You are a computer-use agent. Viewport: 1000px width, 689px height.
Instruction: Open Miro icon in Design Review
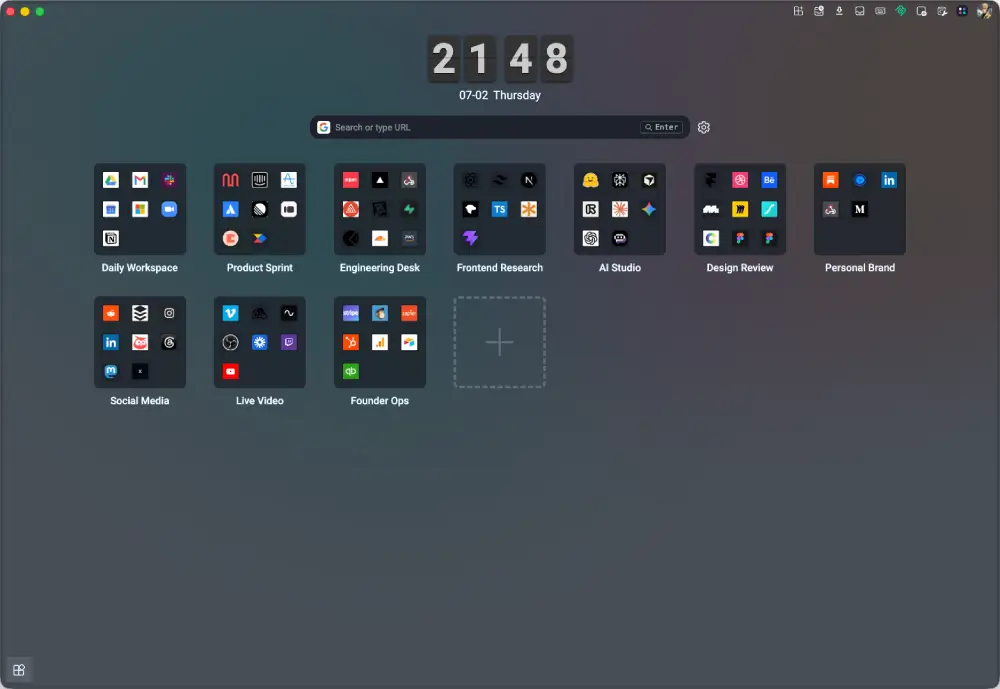pos(740,209)
